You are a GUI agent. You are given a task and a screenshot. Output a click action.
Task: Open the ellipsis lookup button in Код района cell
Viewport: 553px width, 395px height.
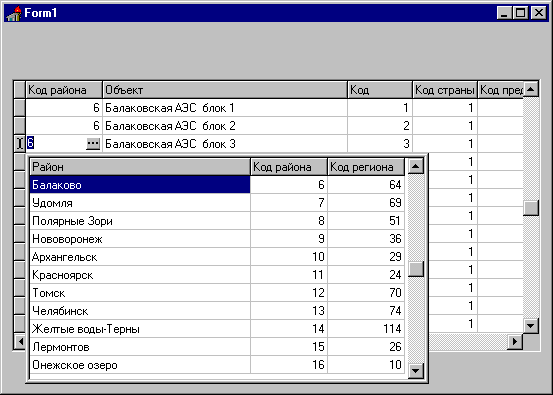[93, 144]
